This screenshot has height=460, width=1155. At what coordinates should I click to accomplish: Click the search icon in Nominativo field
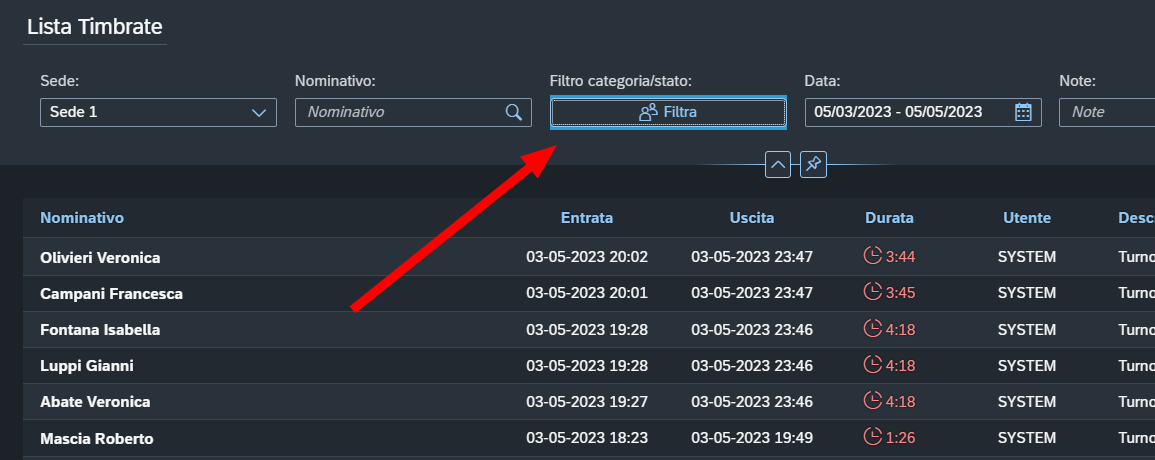pos(513,112)
